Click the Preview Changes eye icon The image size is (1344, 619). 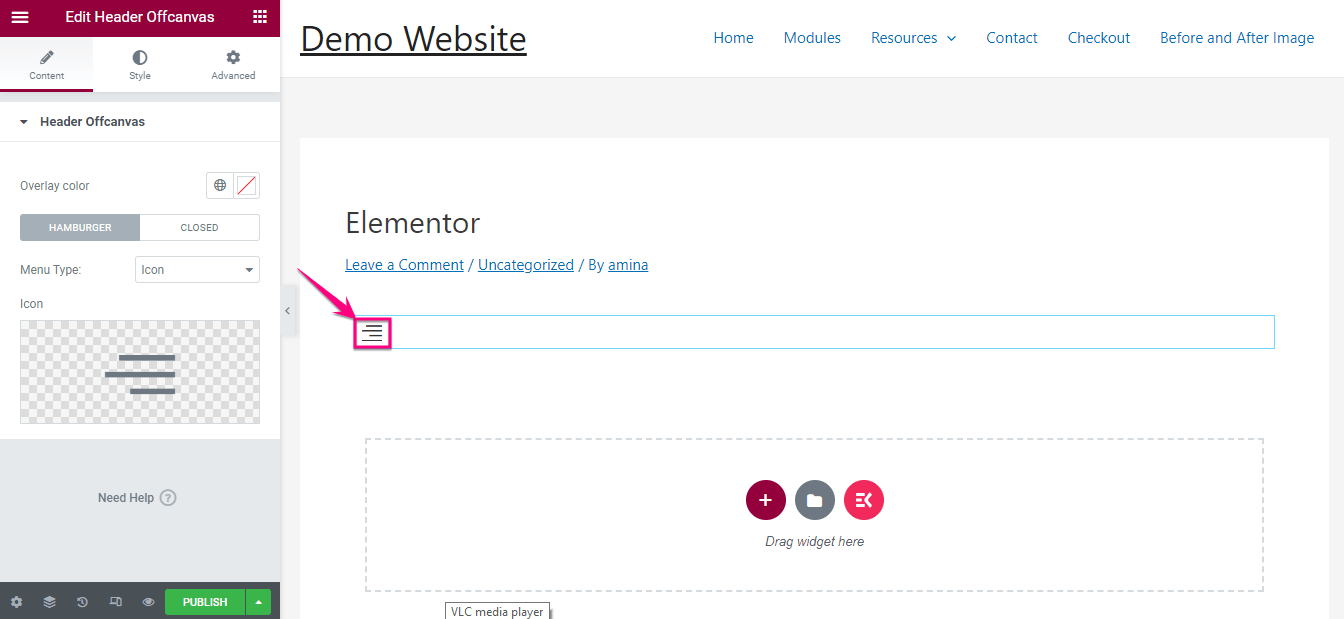click(148, 602)
